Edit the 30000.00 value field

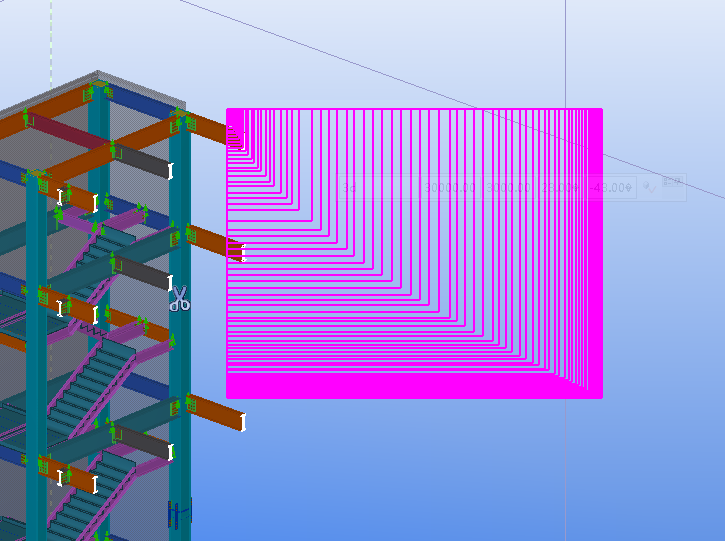[x=450, y=188]
